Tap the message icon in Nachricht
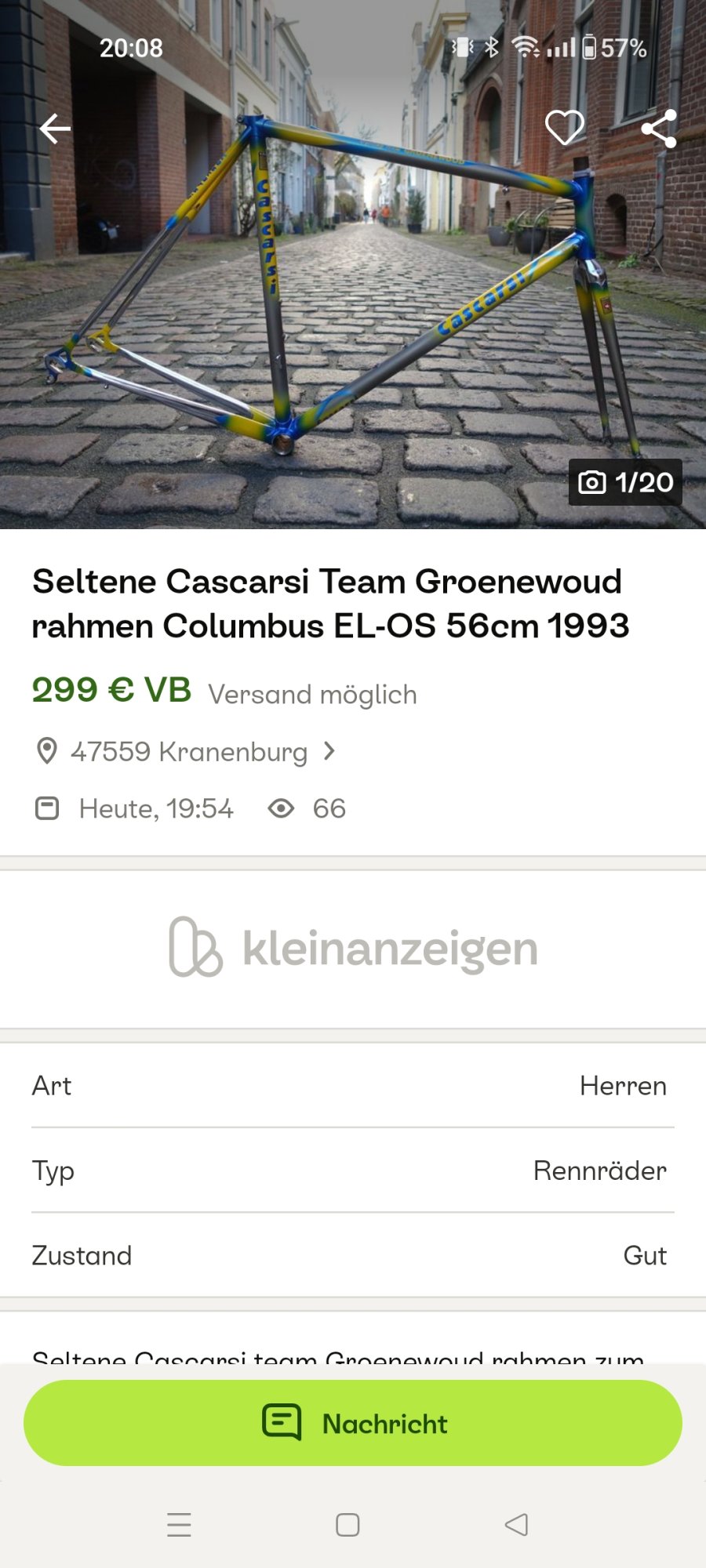Viewport: 706px width, 1568px height. click(x=282, y=1422)
